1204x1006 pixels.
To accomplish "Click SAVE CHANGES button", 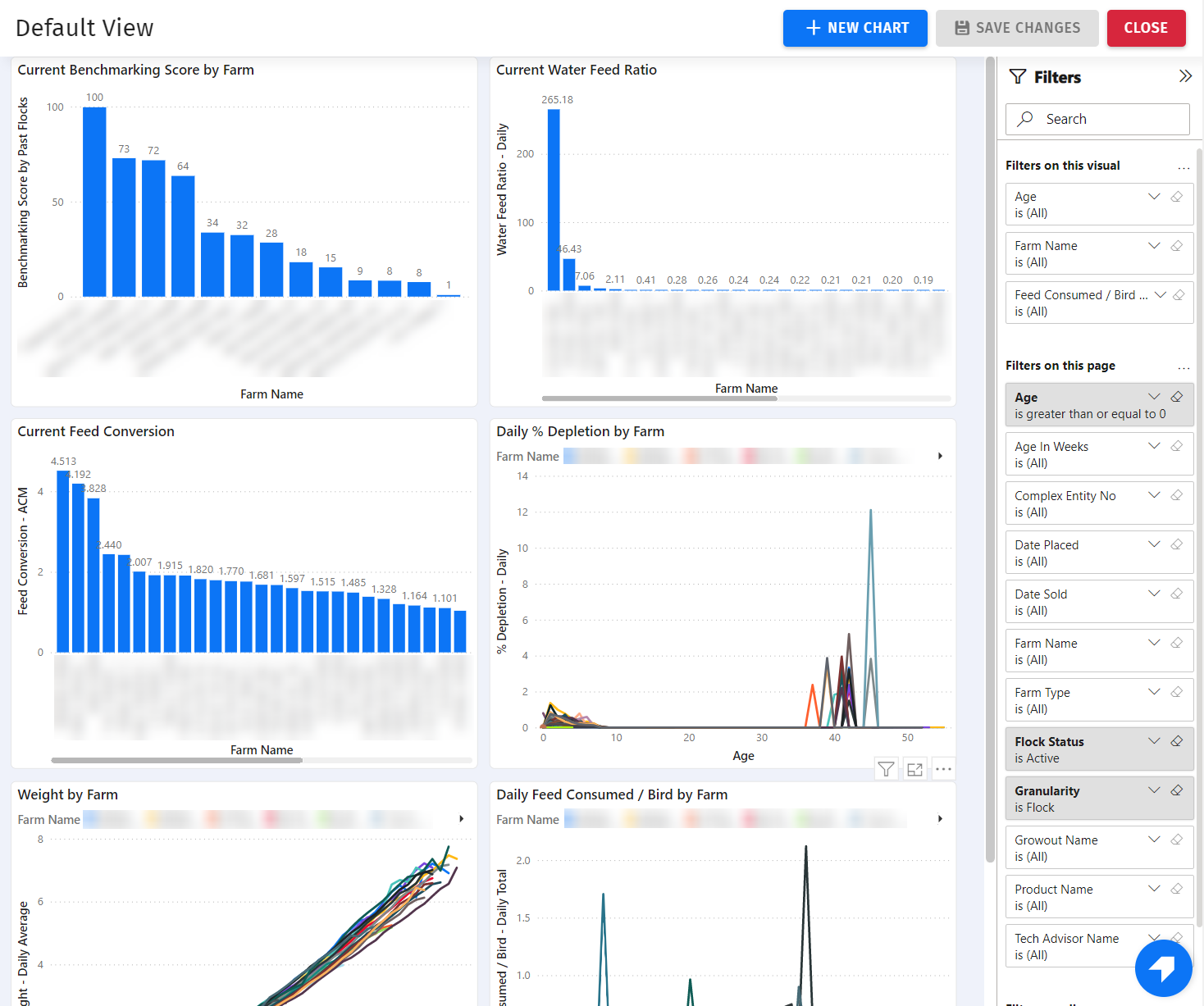I will 1017,28.
